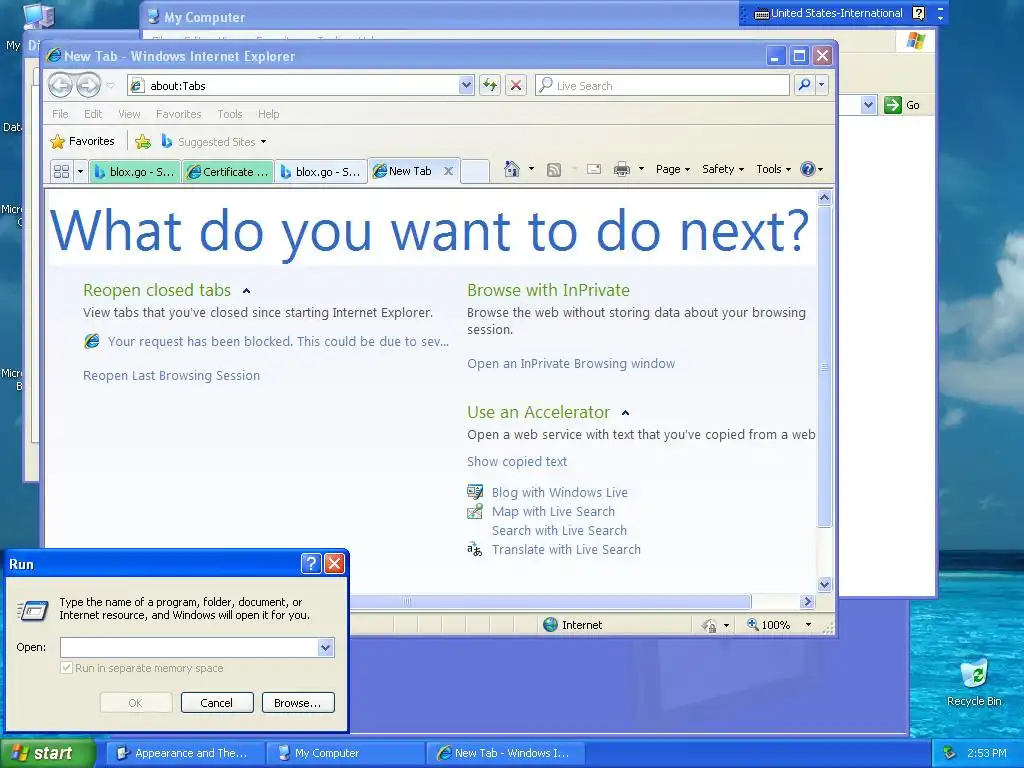Collapse the Use an Accelerator section
This screenshot has width=1024, height=768.
pos(625,413)
